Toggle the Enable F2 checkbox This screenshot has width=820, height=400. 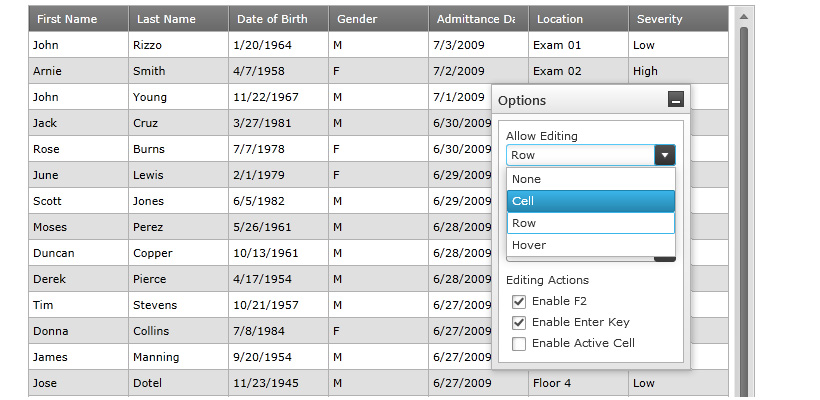519,302
